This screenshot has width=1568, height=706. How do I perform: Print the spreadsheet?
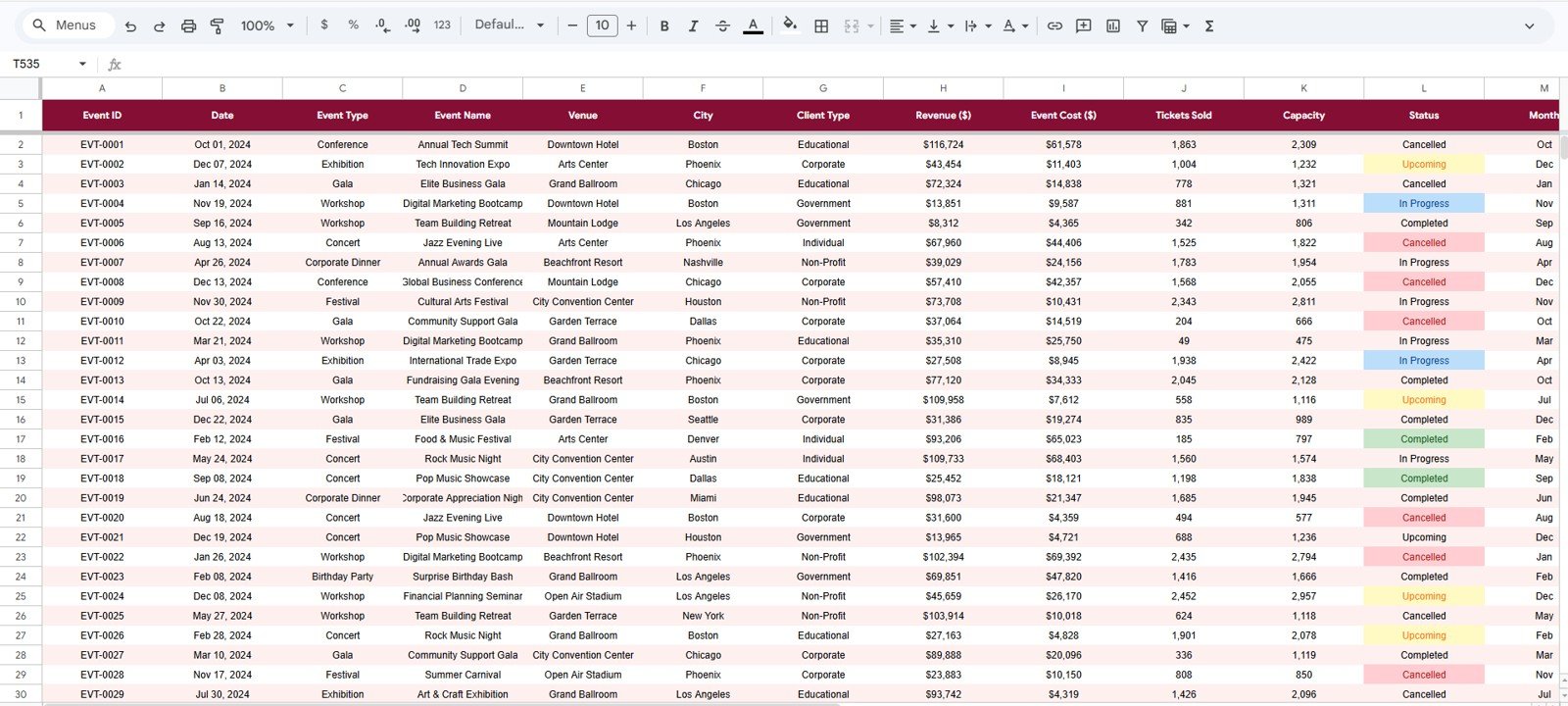[x=188, y=26]
